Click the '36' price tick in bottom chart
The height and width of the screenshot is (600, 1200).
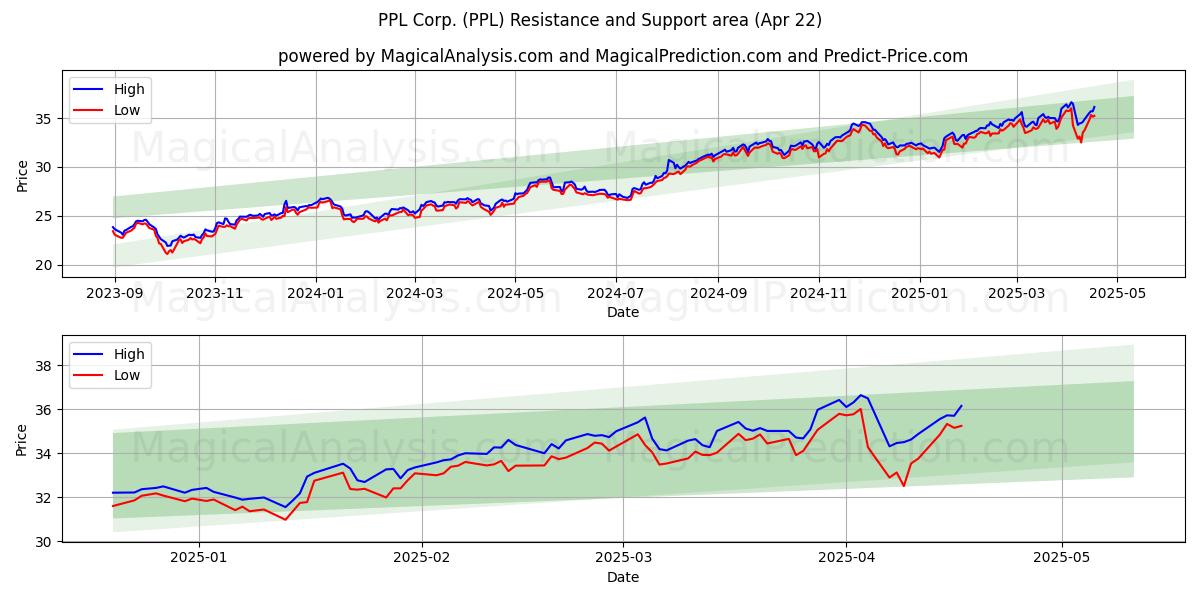tap(45, 410)
